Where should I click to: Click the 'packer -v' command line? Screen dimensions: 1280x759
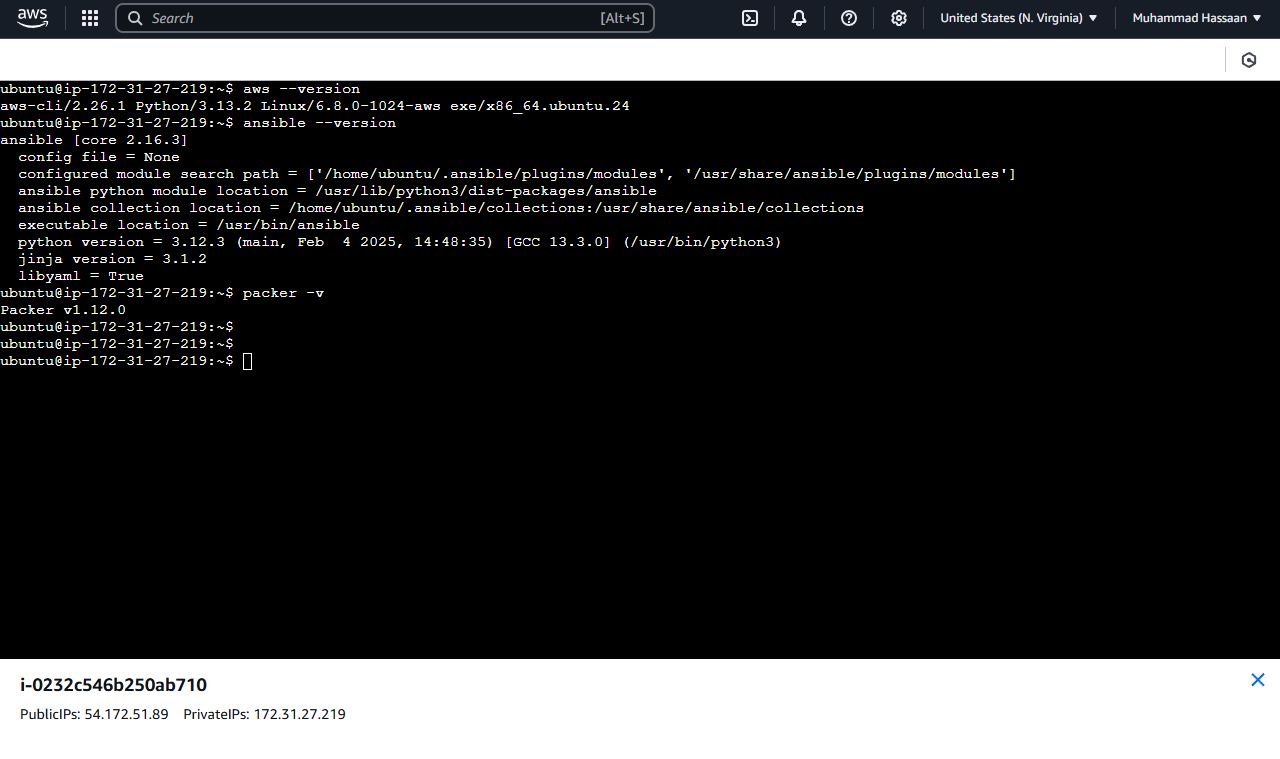point(162,293)
